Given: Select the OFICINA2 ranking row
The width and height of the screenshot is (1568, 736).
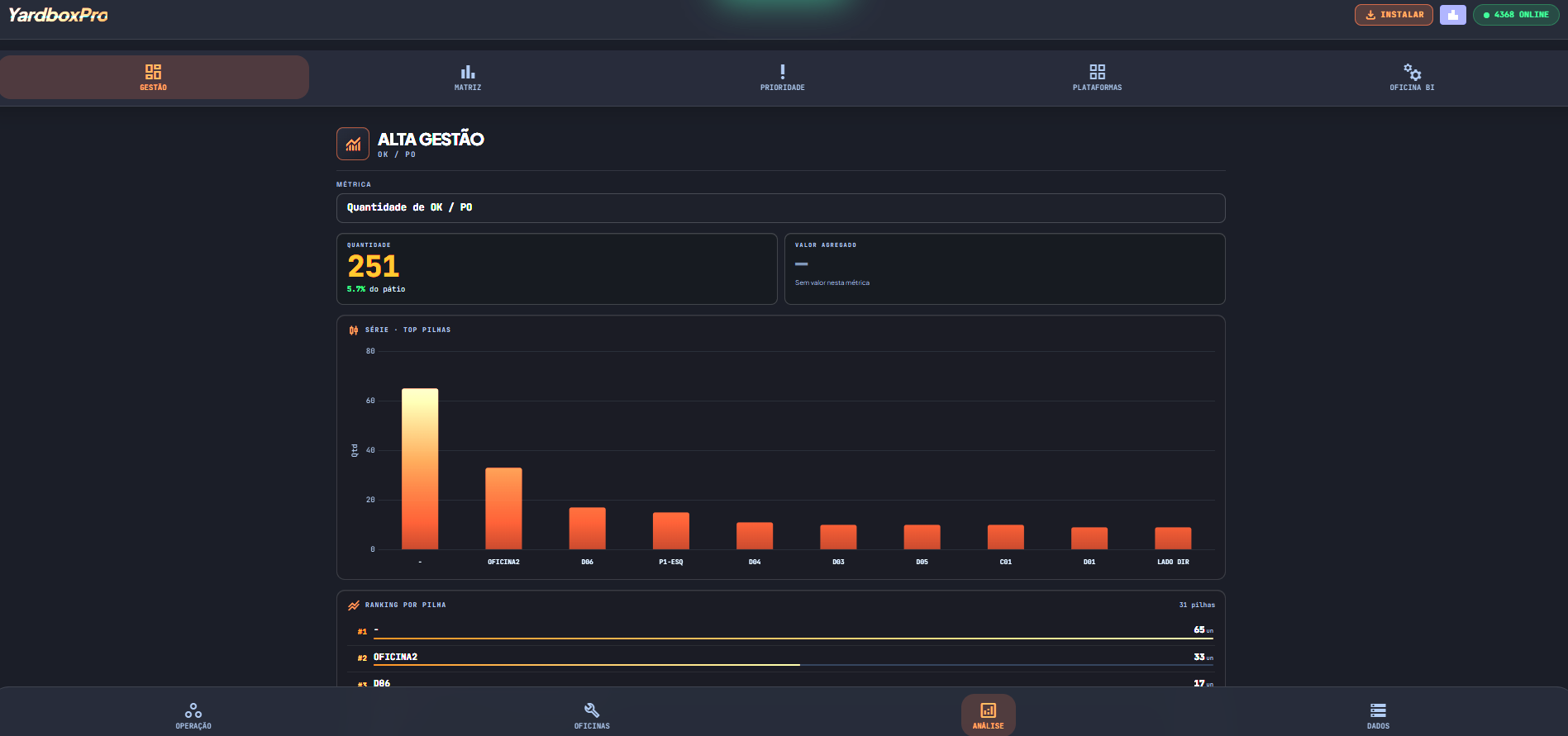Looking at the screenshot, I should coord(780,658).
